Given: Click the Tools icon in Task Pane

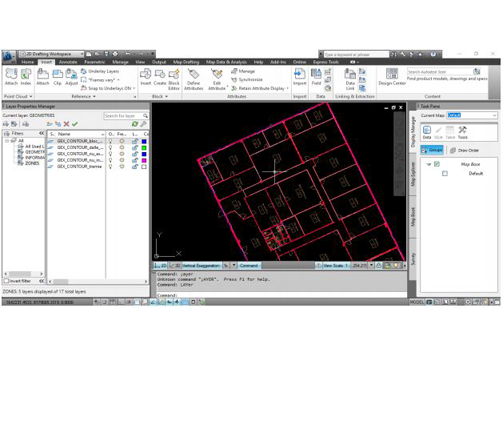Looking at the screenshot, I should [x=462, y=132].
